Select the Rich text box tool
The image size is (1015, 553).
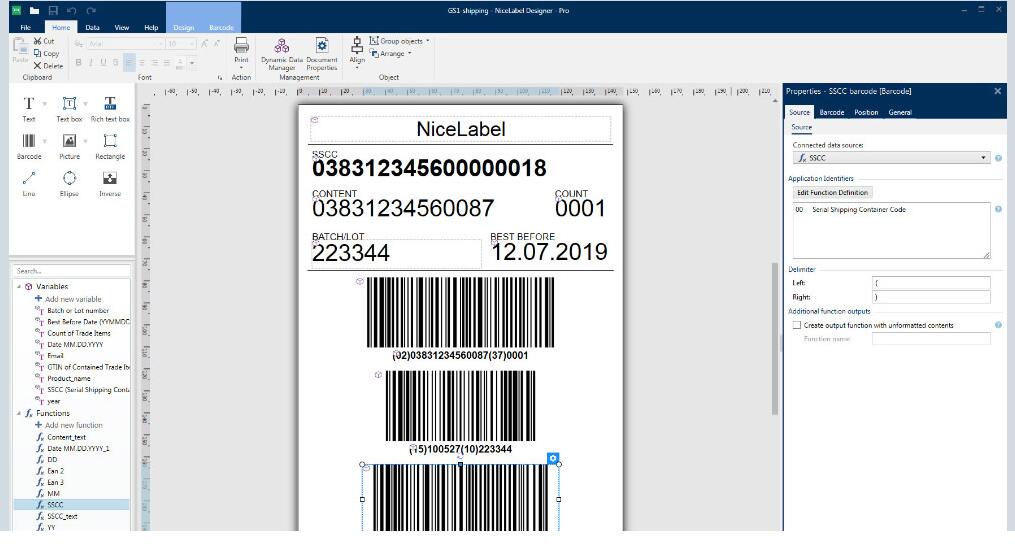[110, 109]
